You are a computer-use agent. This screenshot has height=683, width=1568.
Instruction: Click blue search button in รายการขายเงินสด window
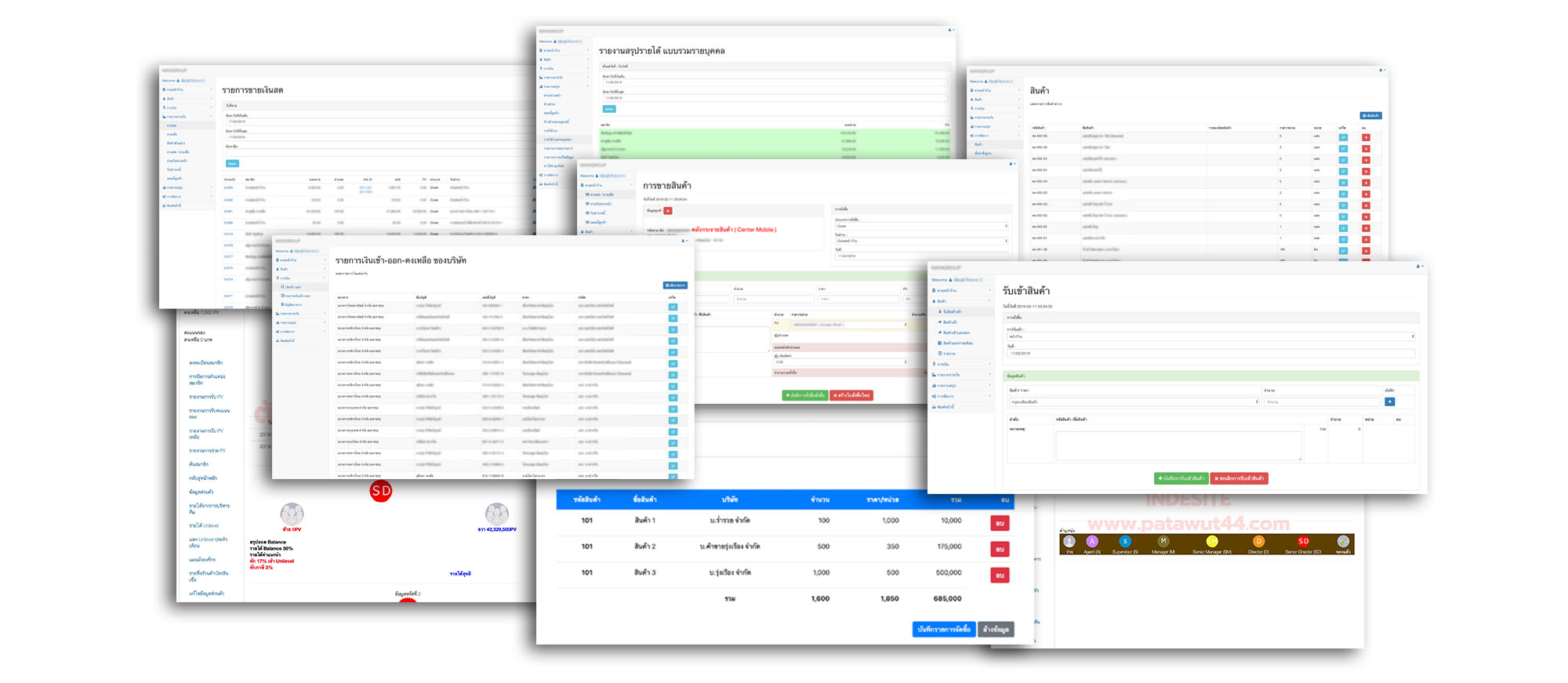(232, 163)
